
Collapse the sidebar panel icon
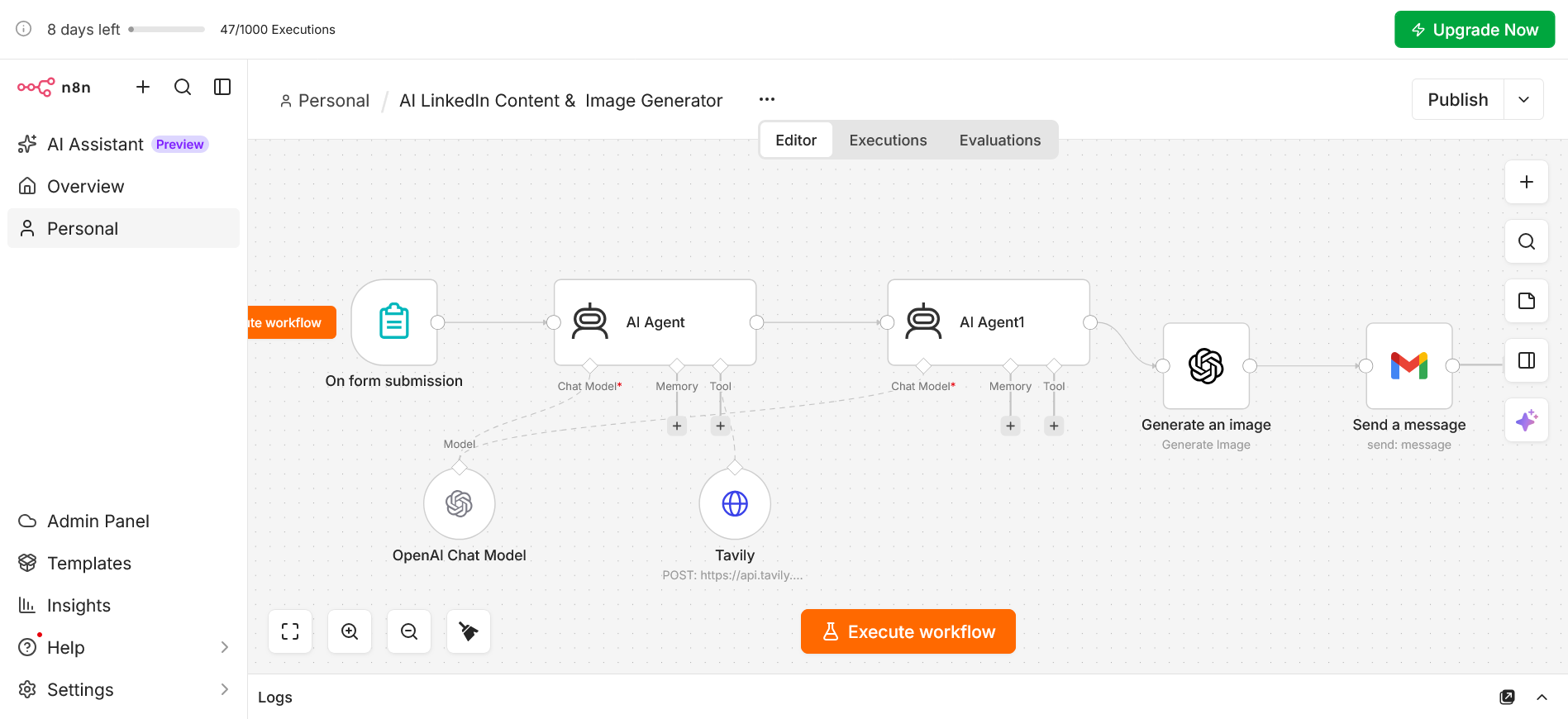click(x=222, y=87)
